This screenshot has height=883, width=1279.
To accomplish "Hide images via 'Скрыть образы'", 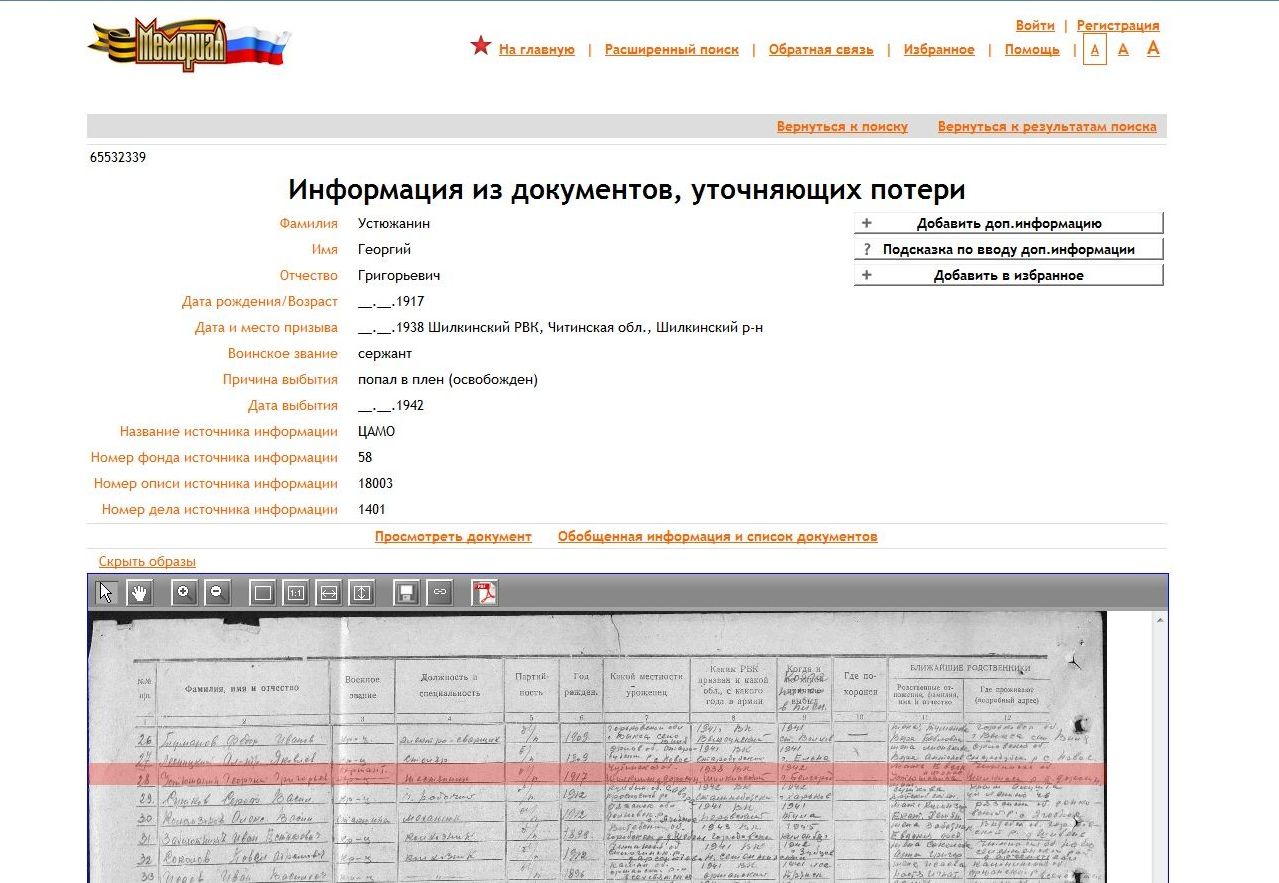I will [147, 562].
